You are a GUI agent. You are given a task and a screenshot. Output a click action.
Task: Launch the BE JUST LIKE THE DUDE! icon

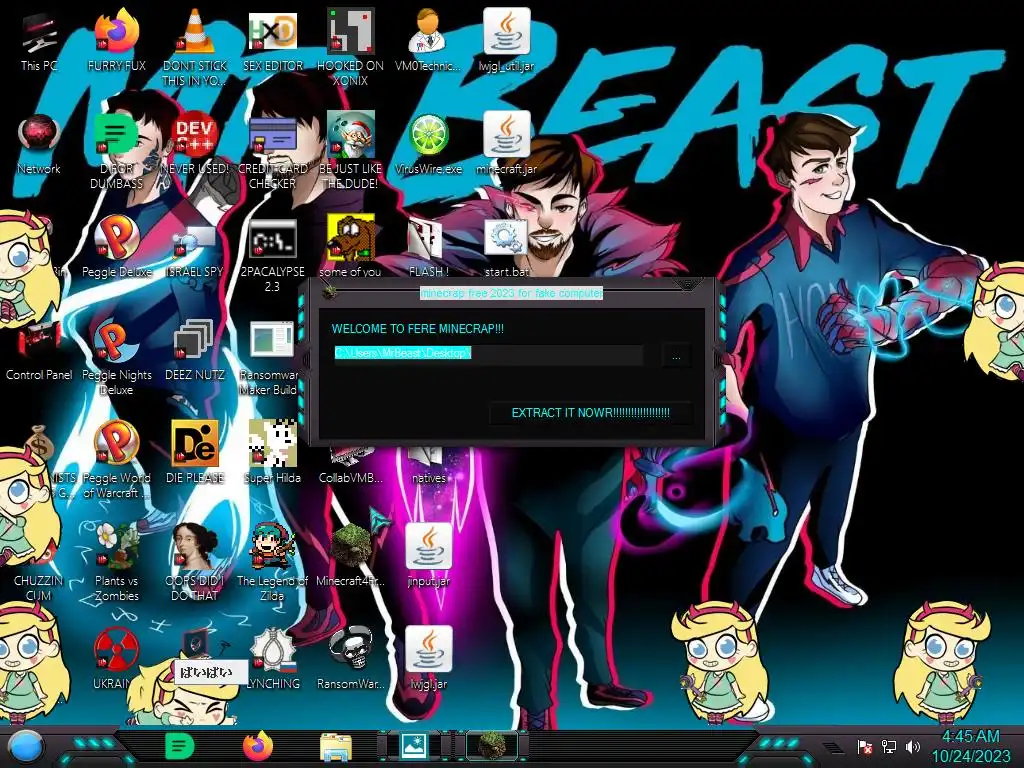350,152
